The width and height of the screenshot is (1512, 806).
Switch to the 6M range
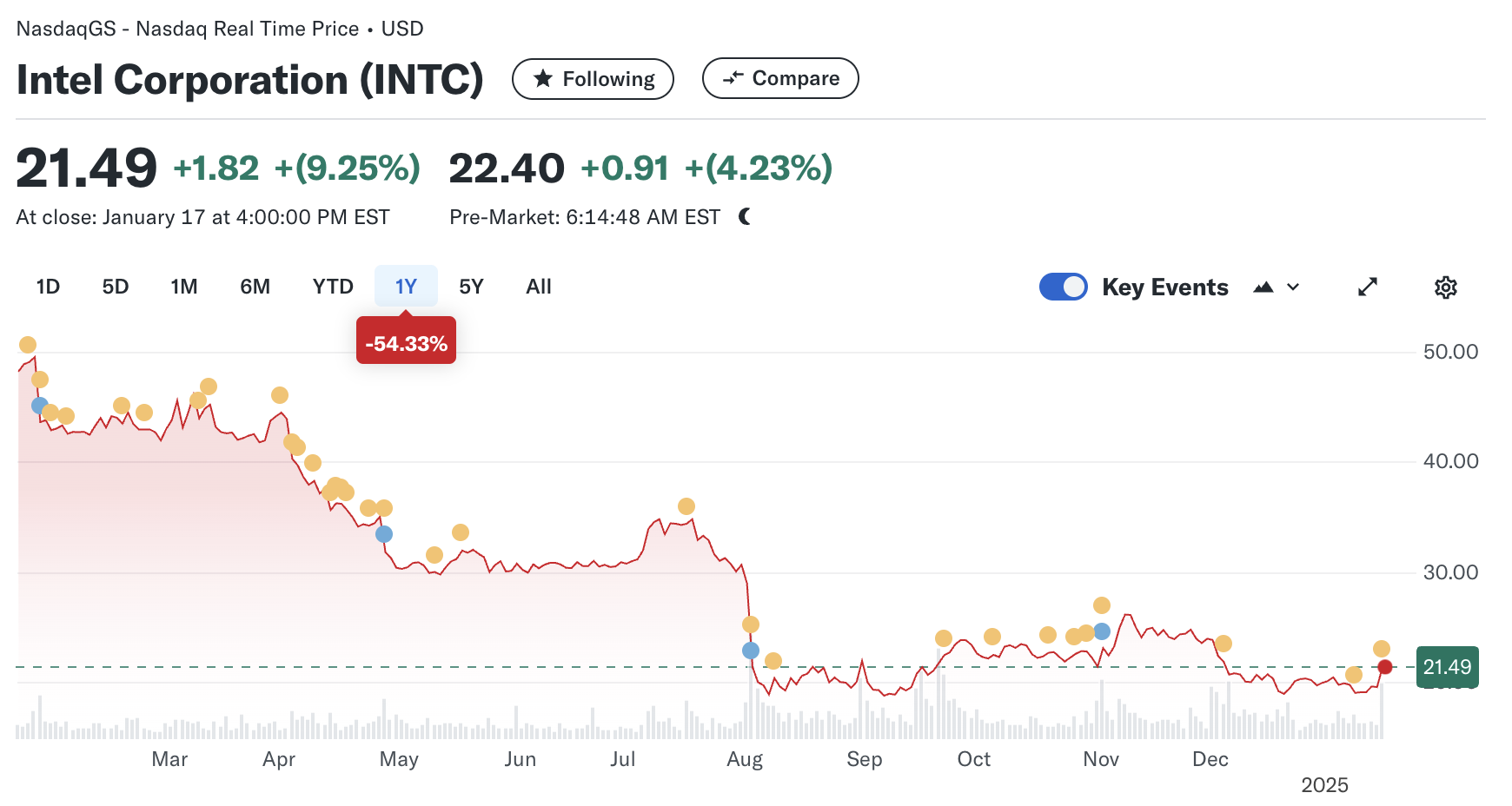pos(255,287)
